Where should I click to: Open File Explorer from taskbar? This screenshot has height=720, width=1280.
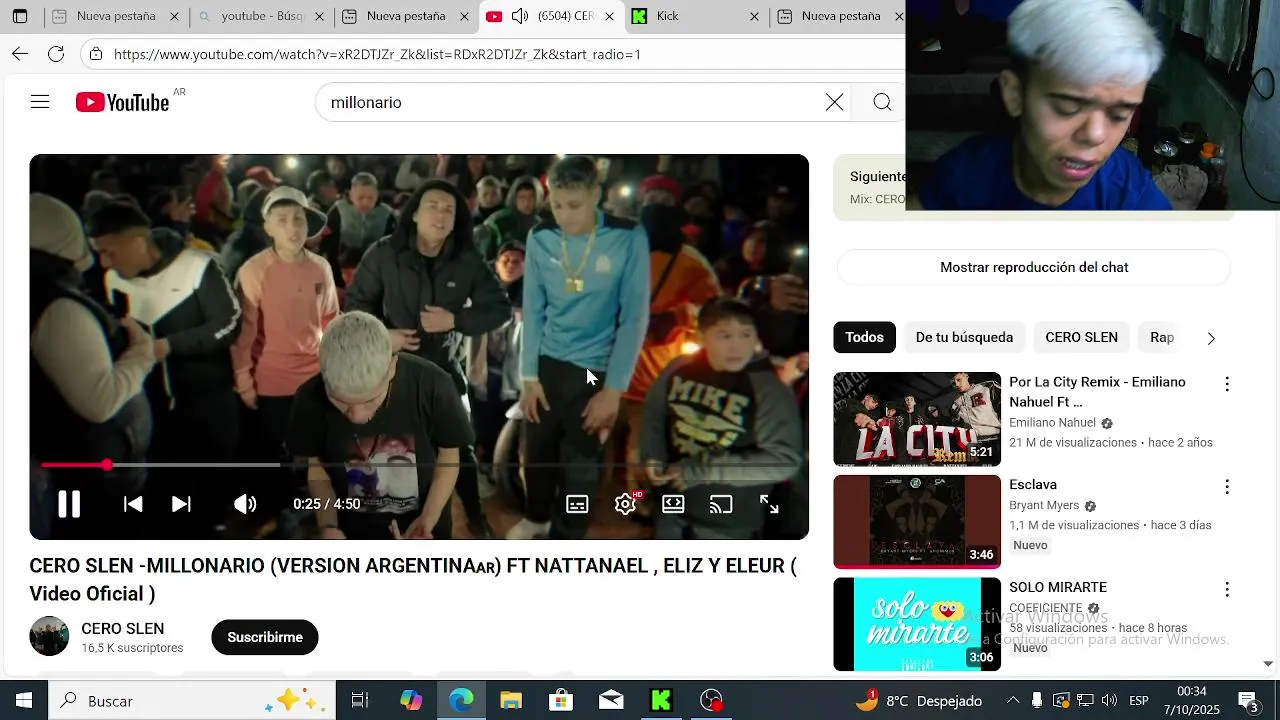(511, 701)
